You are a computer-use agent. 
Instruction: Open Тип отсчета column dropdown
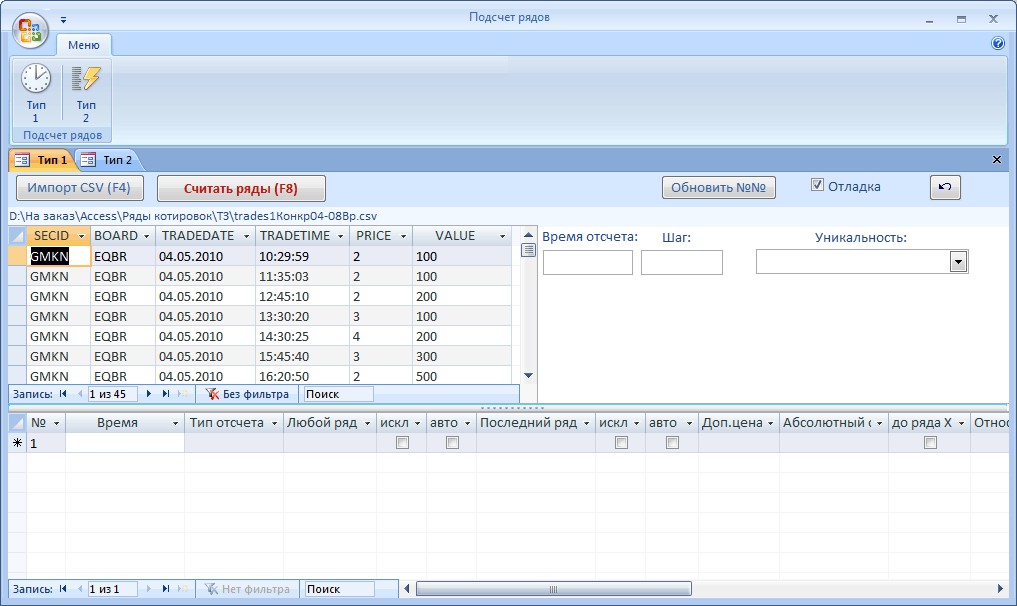274,423
